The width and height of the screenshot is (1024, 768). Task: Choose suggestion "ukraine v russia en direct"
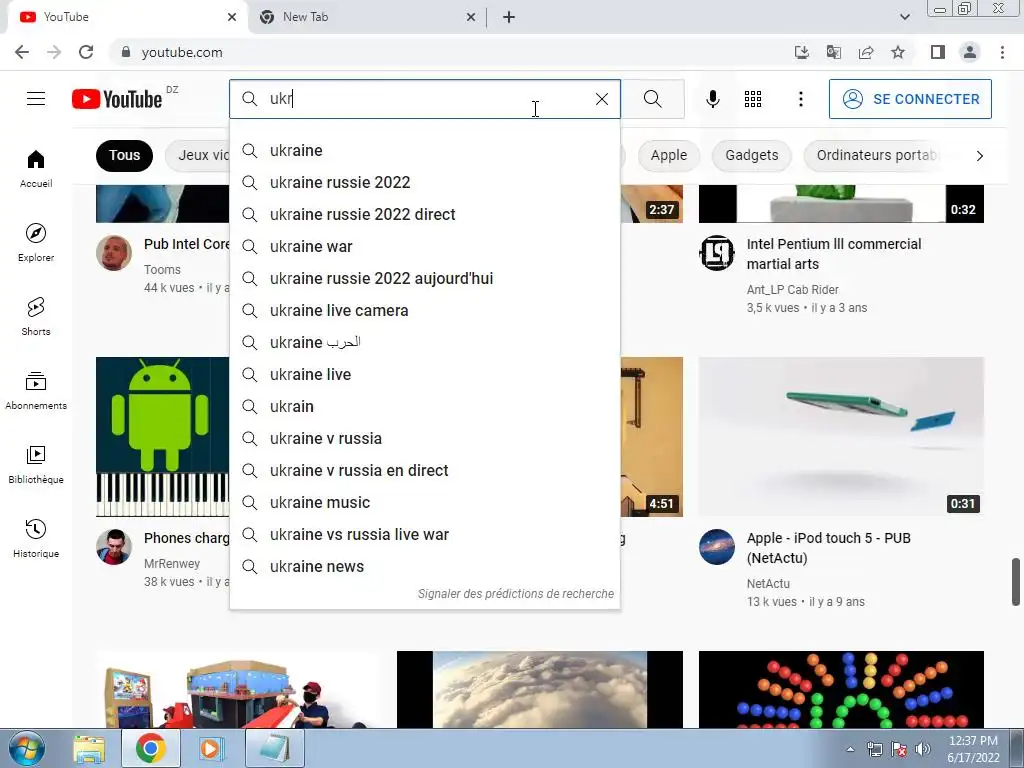click(x=424, y=470)
